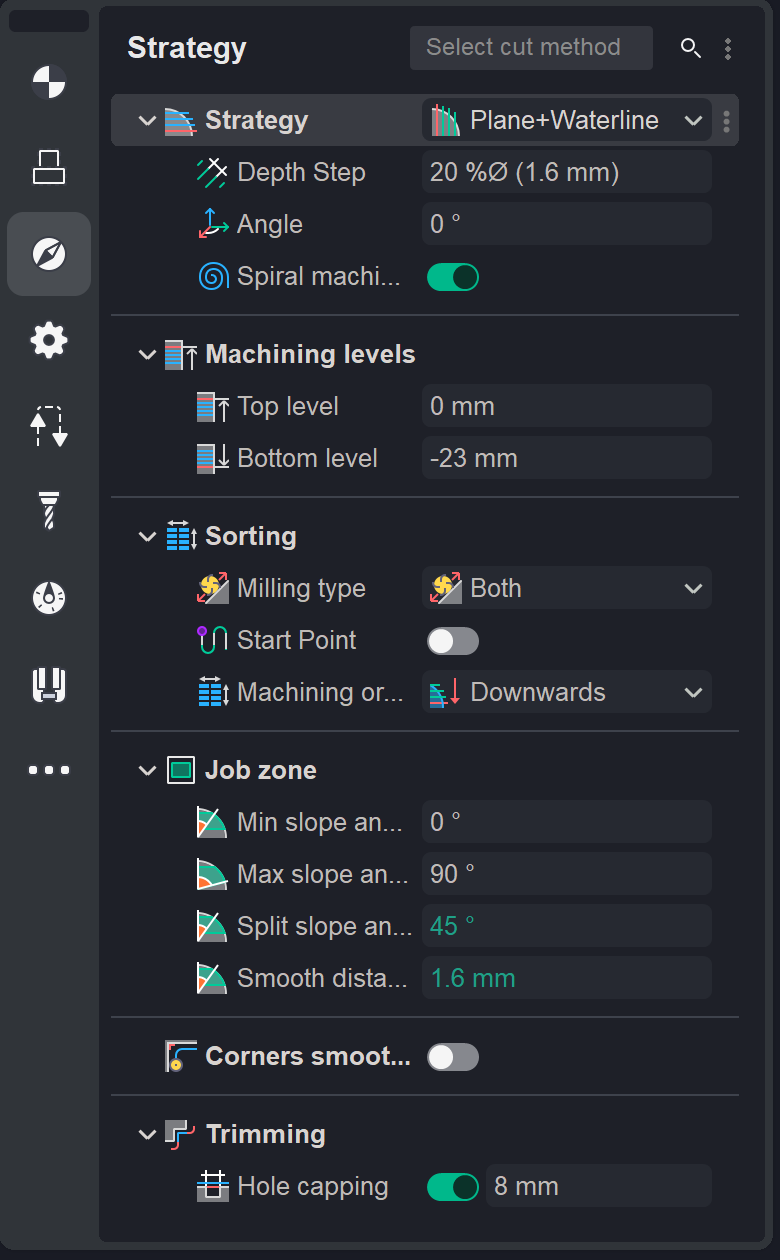Edit the Depth Step value field
Screen dimensions: 780x1260
tap(567, 172)
